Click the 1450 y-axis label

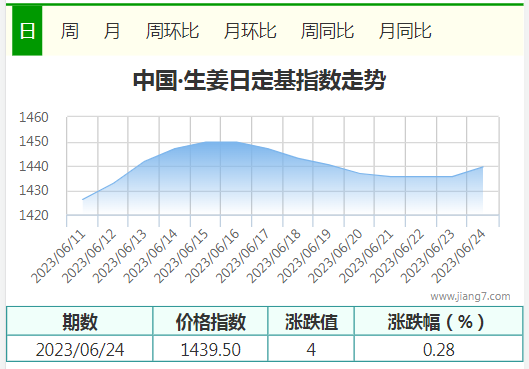pyautogui.click(x=34, y=142)
